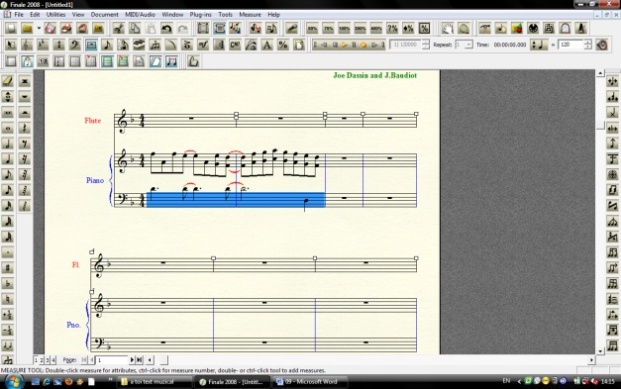Choose the Expression tool
The image size is (621, 389).
click(203, 45)
